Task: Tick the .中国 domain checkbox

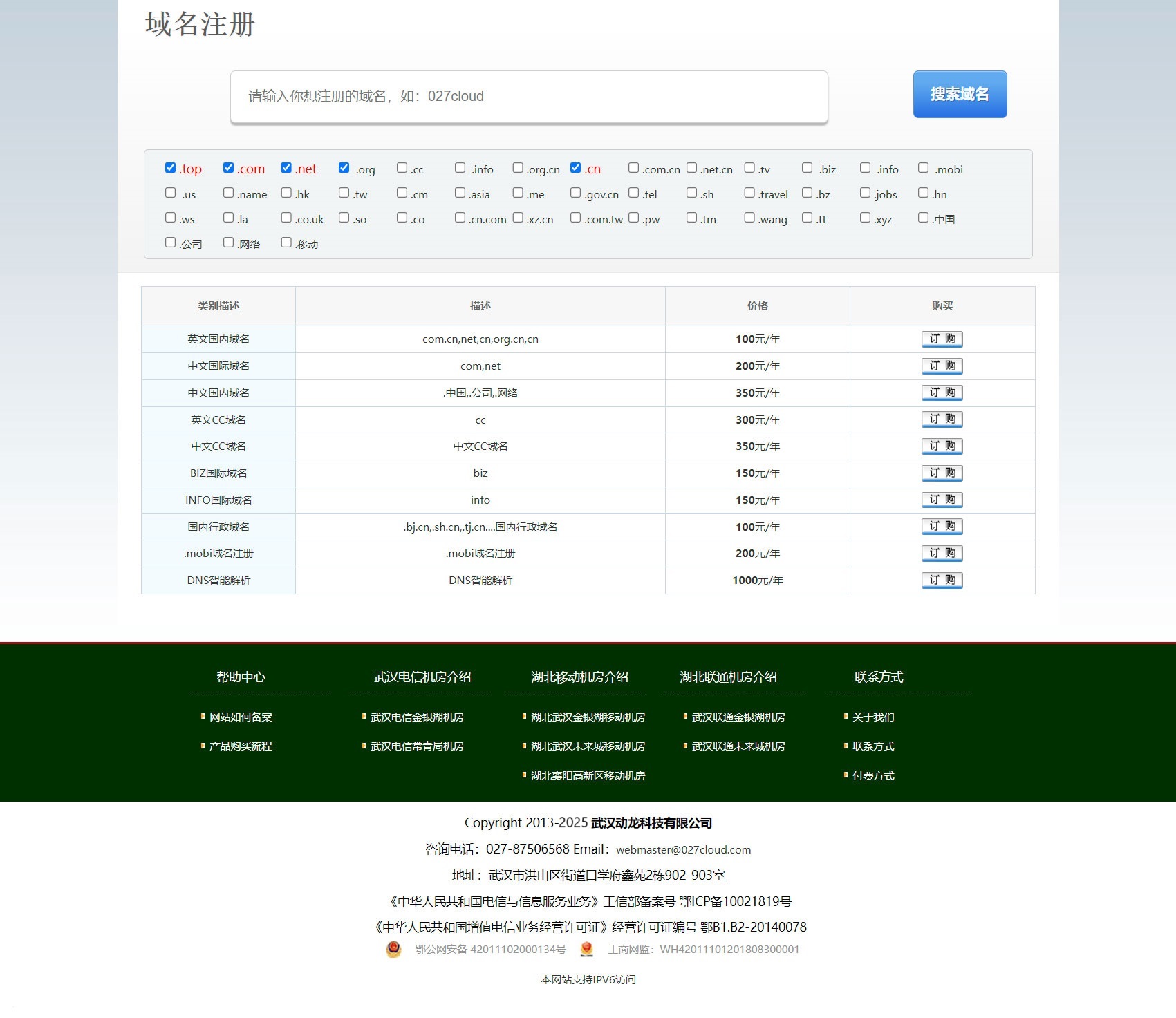Action: tap(923, 218)
